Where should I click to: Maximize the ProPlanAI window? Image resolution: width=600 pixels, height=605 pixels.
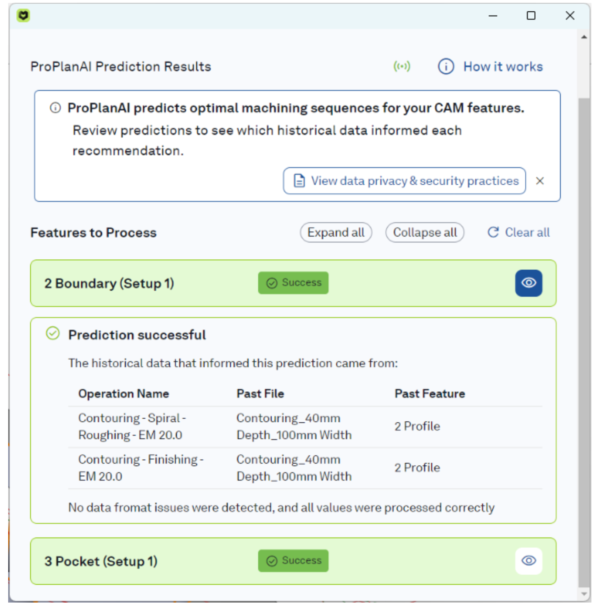coord(531,15)
